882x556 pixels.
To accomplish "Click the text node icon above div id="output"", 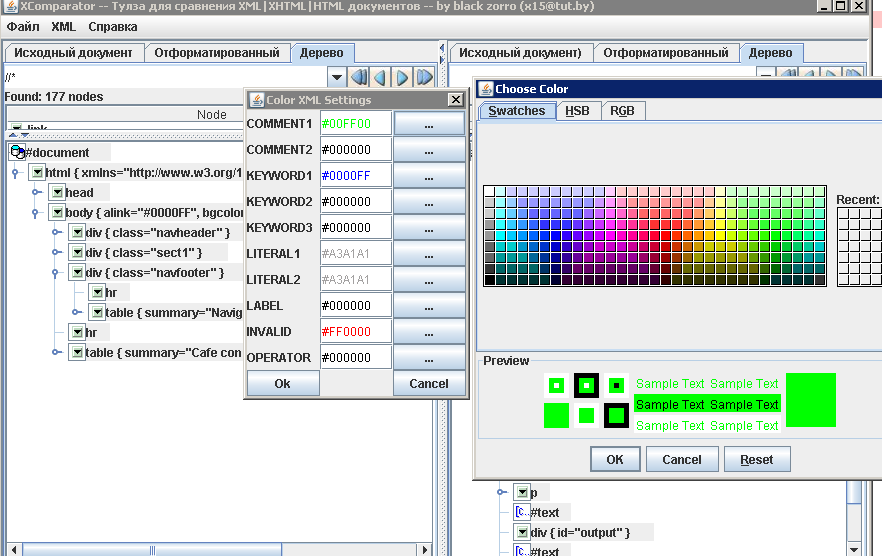I will pos(522,512).
